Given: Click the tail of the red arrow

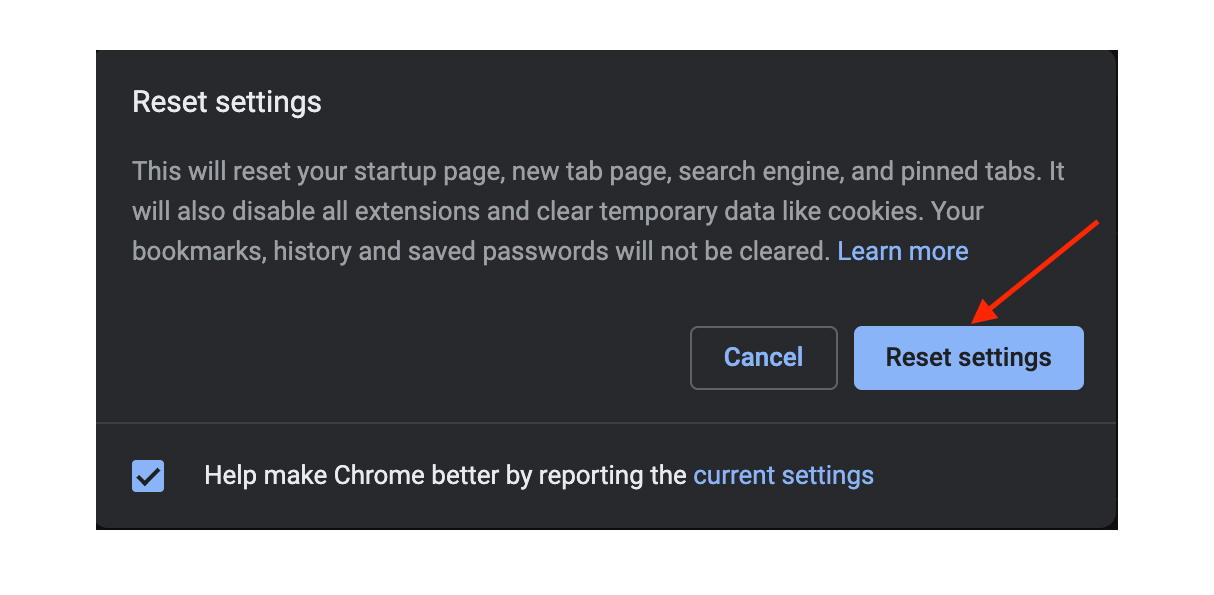Looking at the screenshot, I should (x=1097, y=222).
